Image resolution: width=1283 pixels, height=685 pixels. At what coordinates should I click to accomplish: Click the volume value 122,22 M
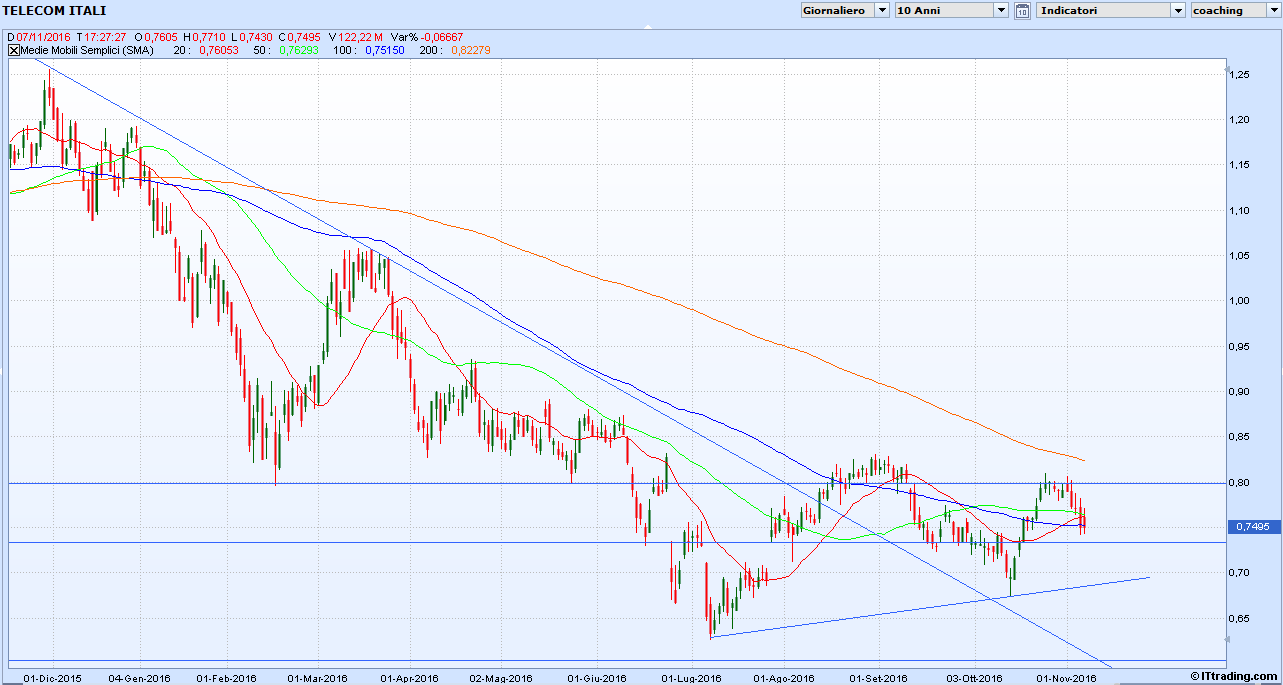362,37
